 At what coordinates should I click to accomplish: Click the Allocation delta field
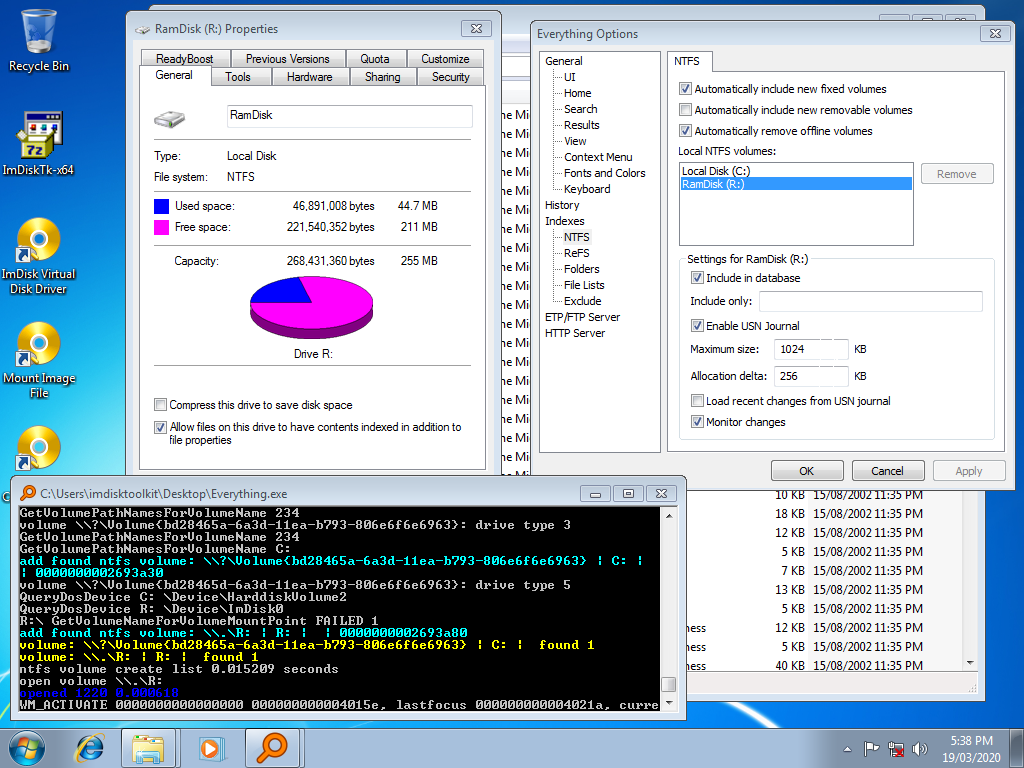[x=811, y=376]
